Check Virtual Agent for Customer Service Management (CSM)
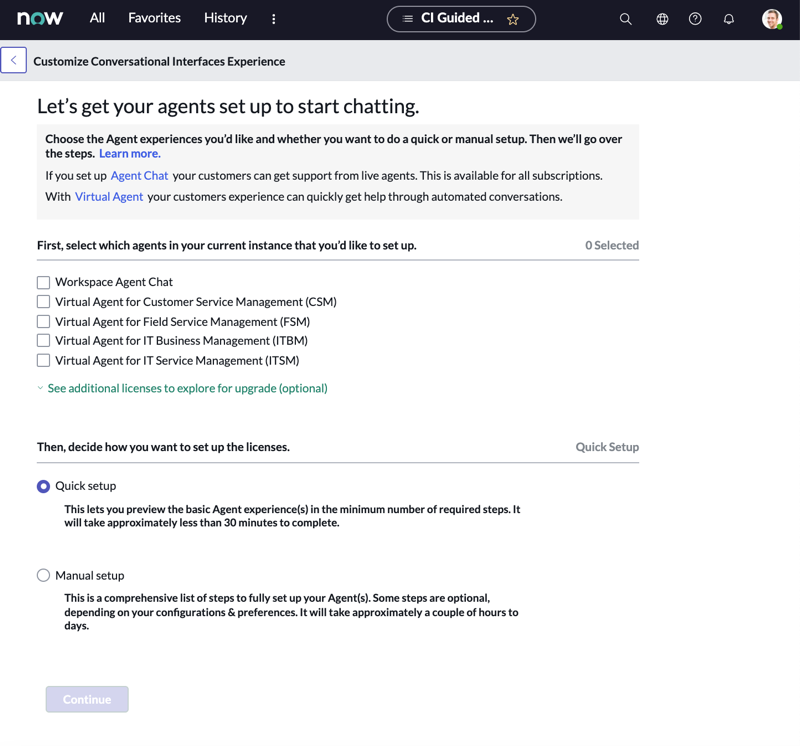The height and width of the screenshot is (746, 800). (x=43, y=302)
